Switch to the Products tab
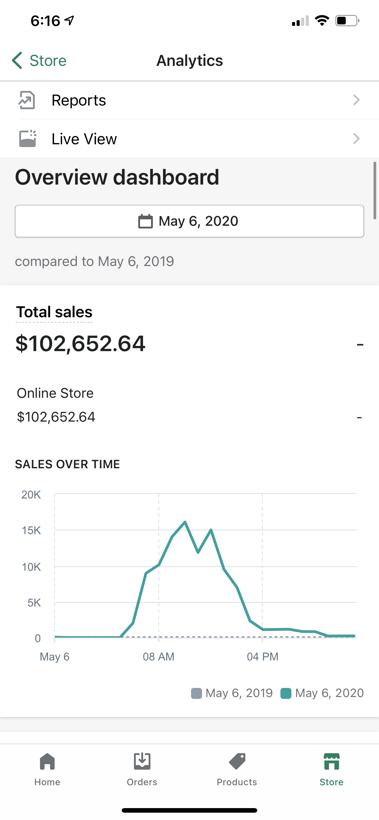This screenshot has height=820, width=379. tap(237, 770)
